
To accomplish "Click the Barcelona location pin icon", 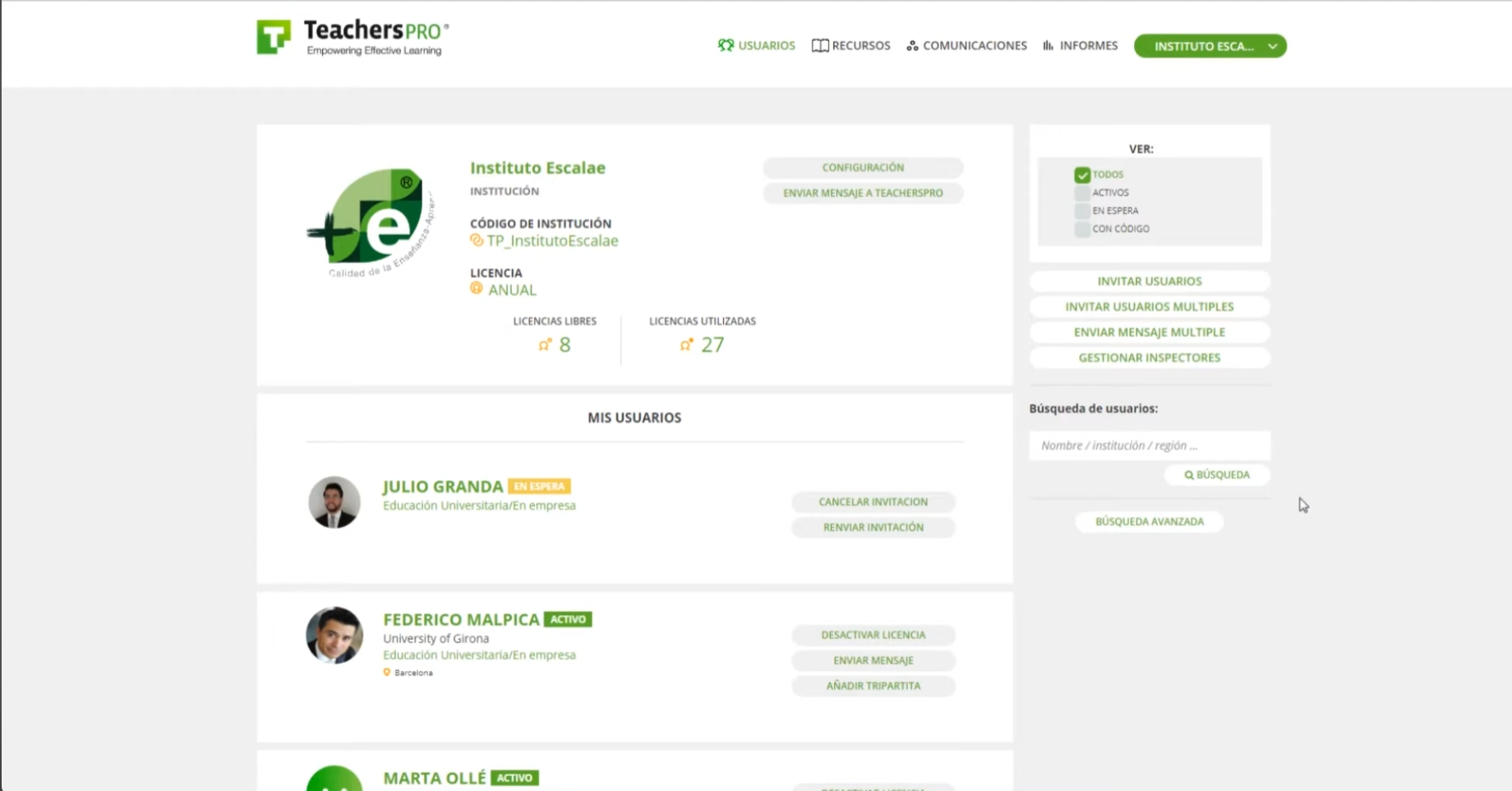I will (387, 673).
